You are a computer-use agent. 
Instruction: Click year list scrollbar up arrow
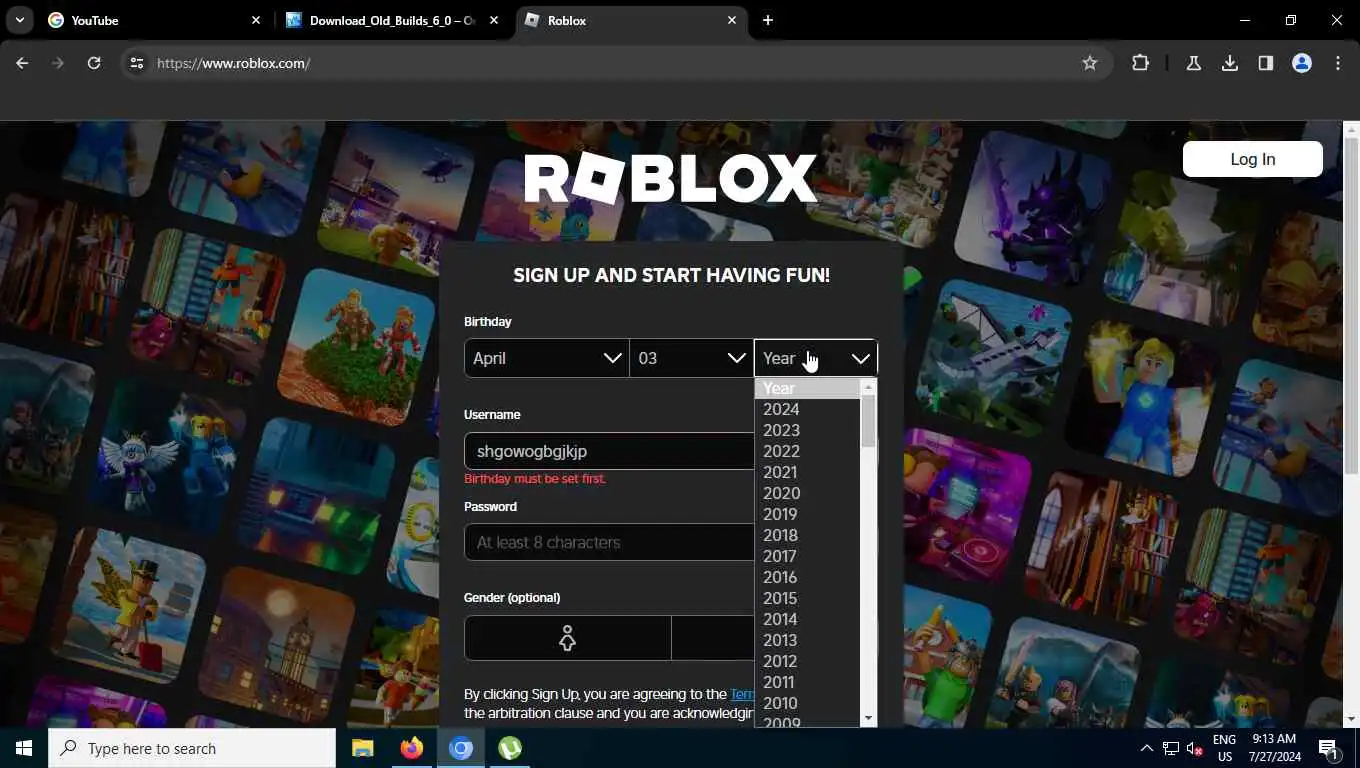[868, 387]
